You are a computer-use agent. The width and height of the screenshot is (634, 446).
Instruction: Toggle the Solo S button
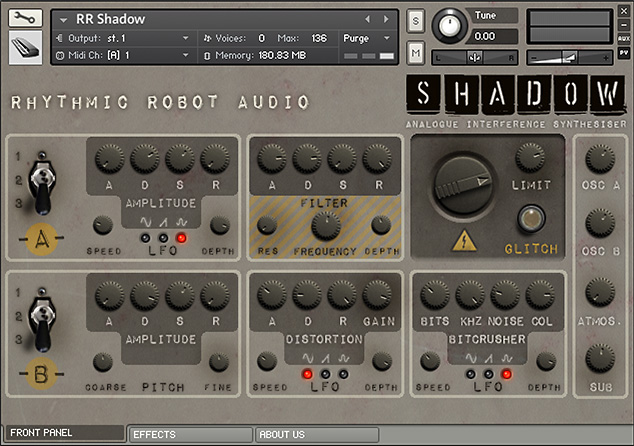[x=416, y=21]
